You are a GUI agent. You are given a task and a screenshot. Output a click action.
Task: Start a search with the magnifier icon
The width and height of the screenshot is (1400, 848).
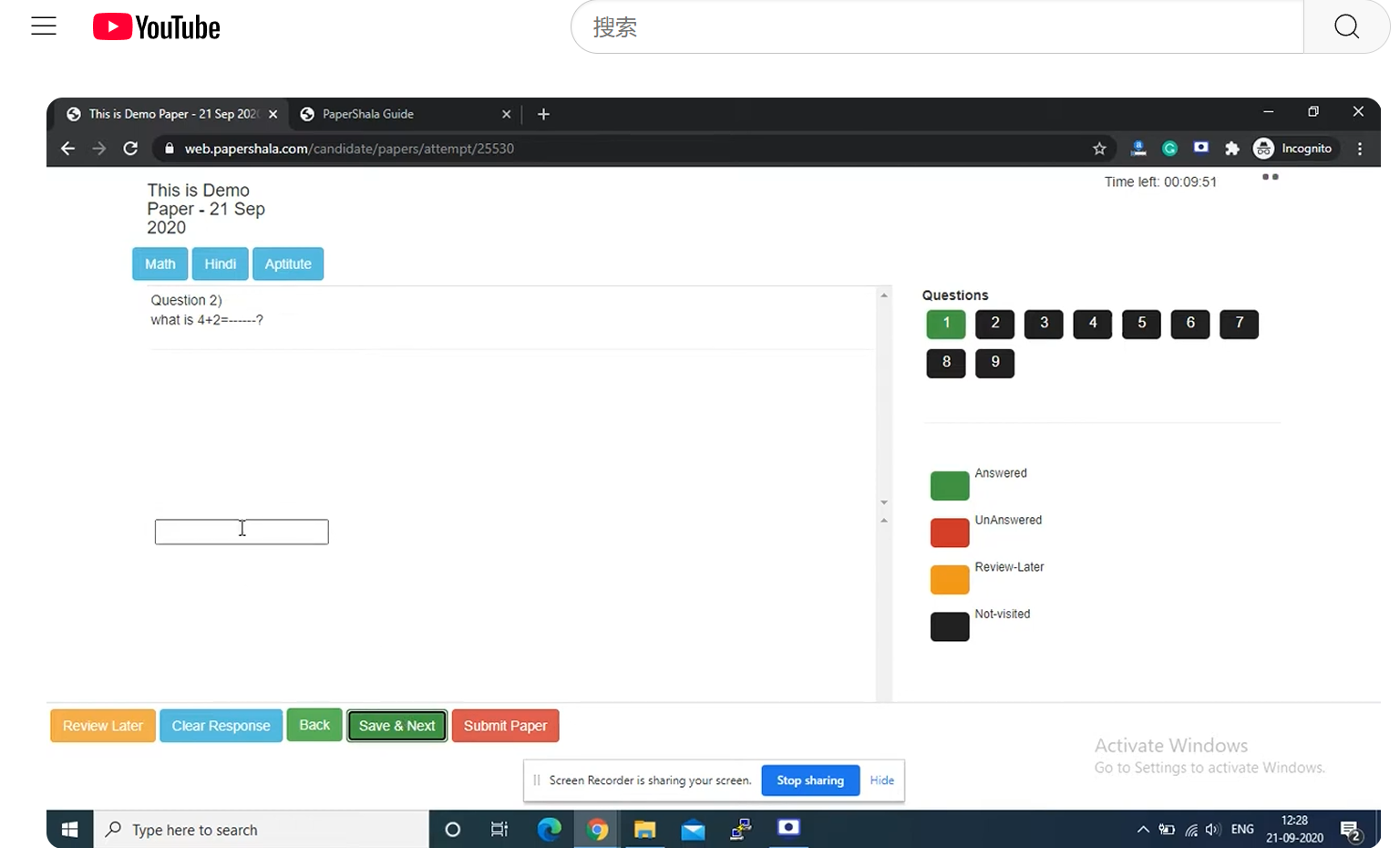tap(1346, 26)
